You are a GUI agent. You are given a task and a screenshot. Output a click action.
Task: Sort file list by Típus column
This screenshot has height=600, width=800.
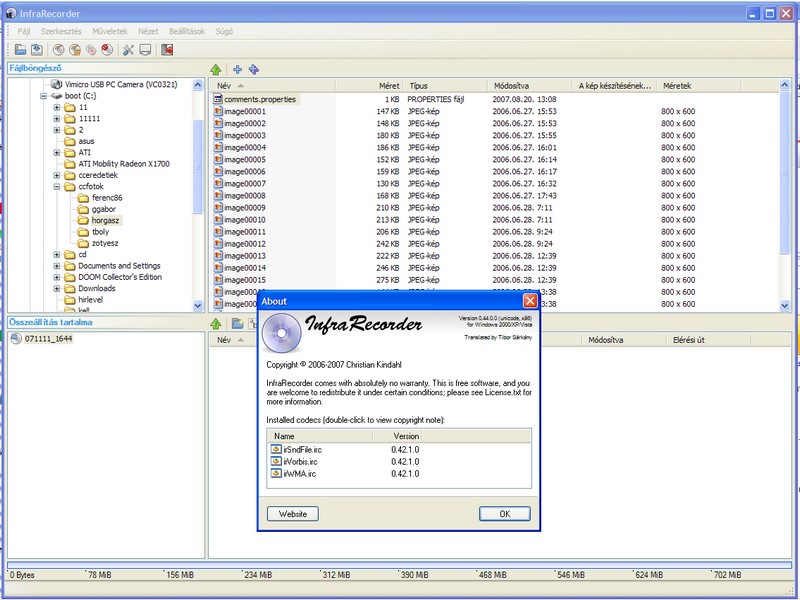pyautogui.click(x=445, y=86)
